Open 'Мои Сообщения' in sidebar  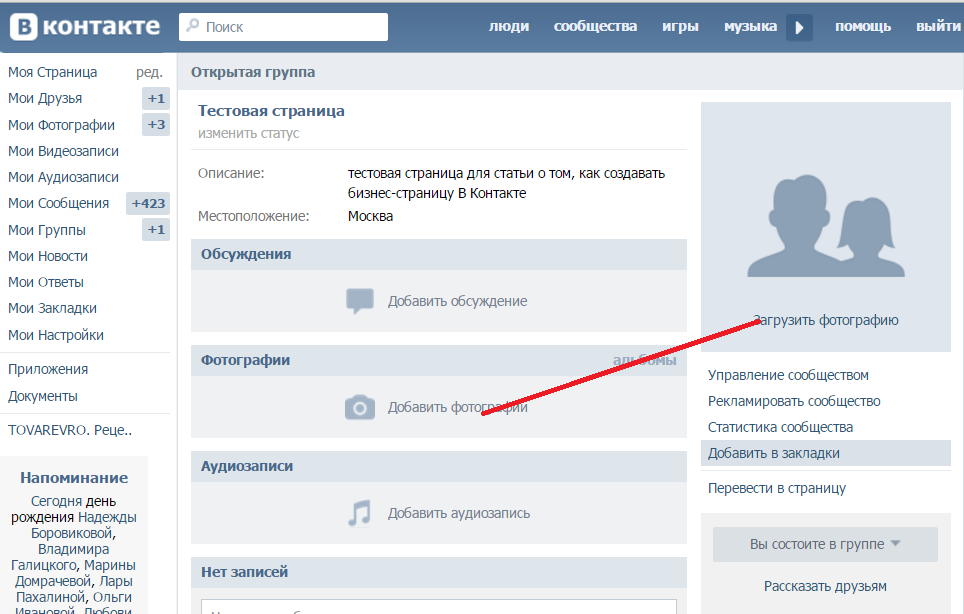pos(58,203)
